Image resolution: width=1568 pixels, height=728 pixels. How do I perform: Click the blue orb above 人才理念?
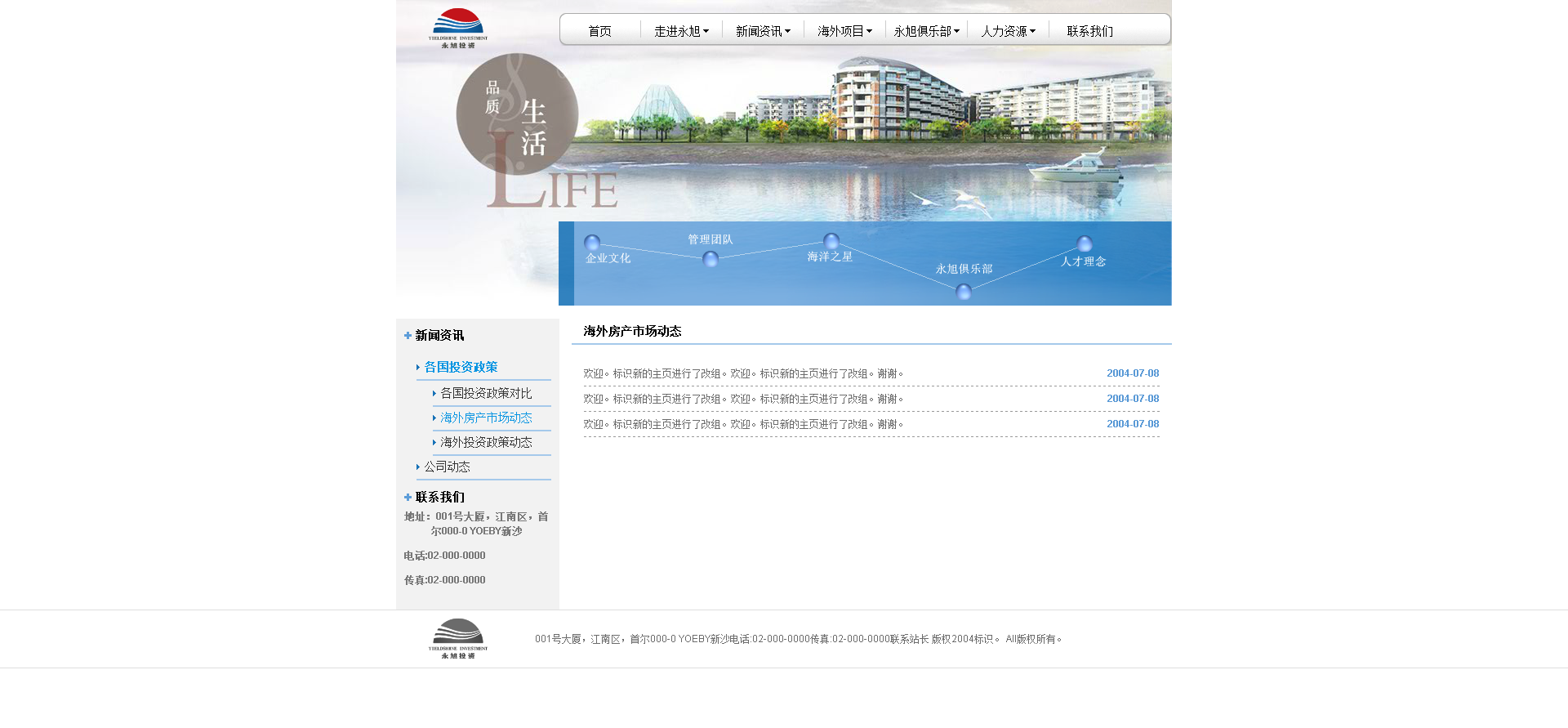click(x=1085, y=243)
